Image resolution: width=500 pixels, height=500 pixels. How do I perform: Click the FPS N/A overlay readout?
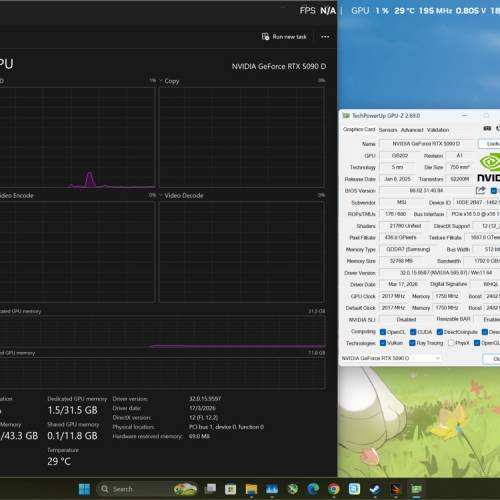tap(317, 11)
